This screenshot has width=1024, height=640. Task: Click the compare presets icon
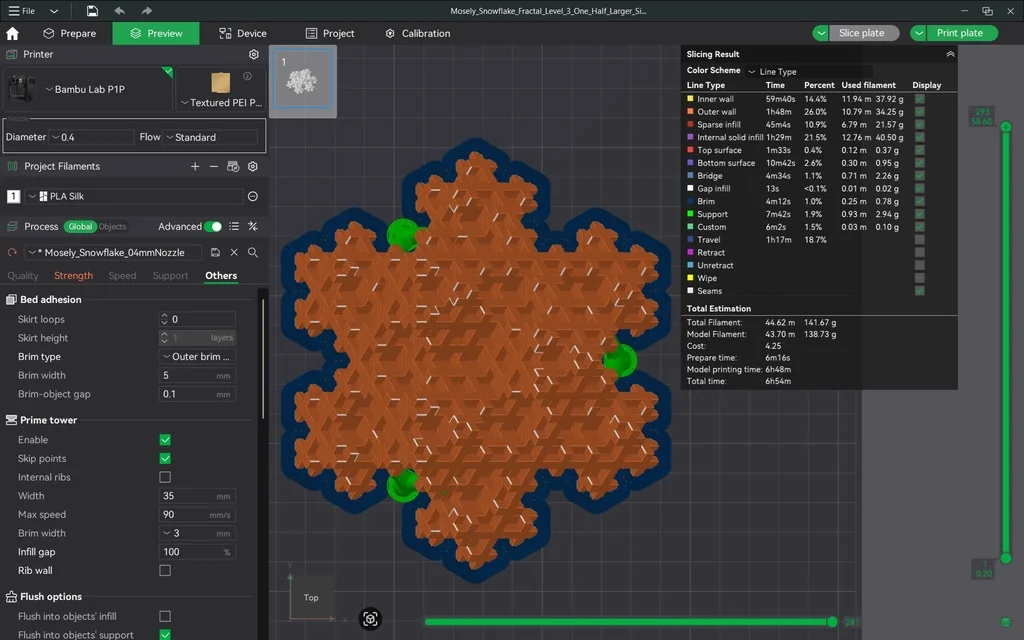(x=253, y=227)
